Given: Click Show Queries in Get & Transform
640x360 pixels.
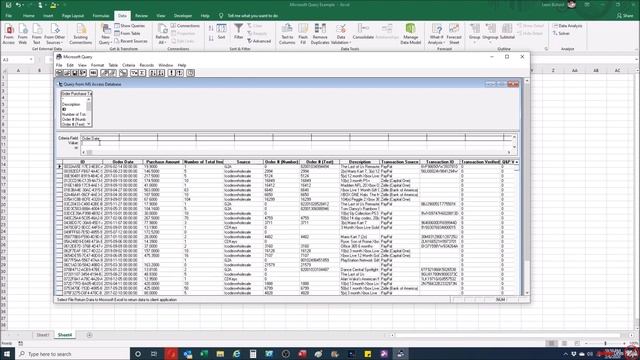Looking at the screenshot, I should pos(130,26).
